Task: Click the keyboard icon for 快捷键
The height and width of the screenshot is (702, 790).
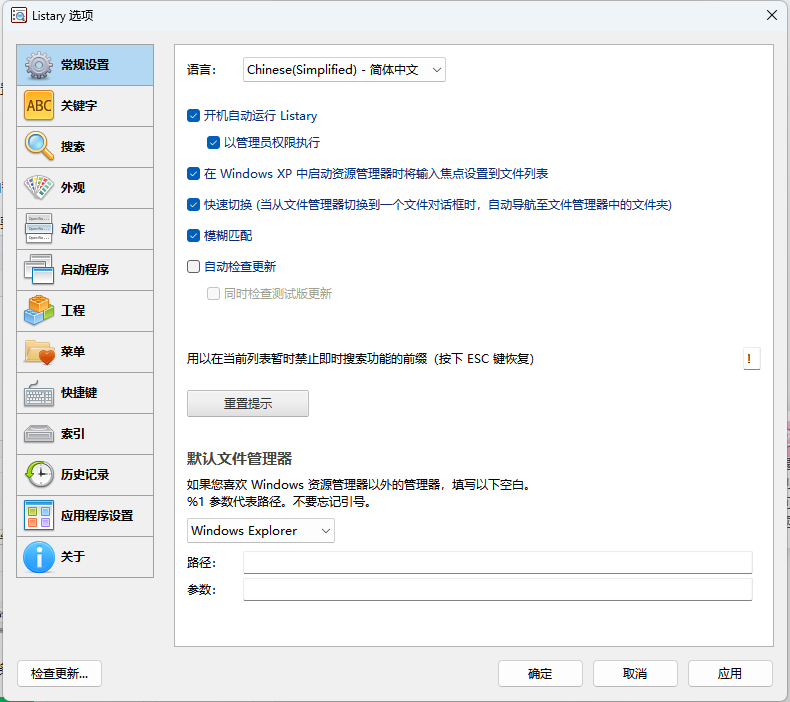Action: pyautogui.click(x=39, y=393)
